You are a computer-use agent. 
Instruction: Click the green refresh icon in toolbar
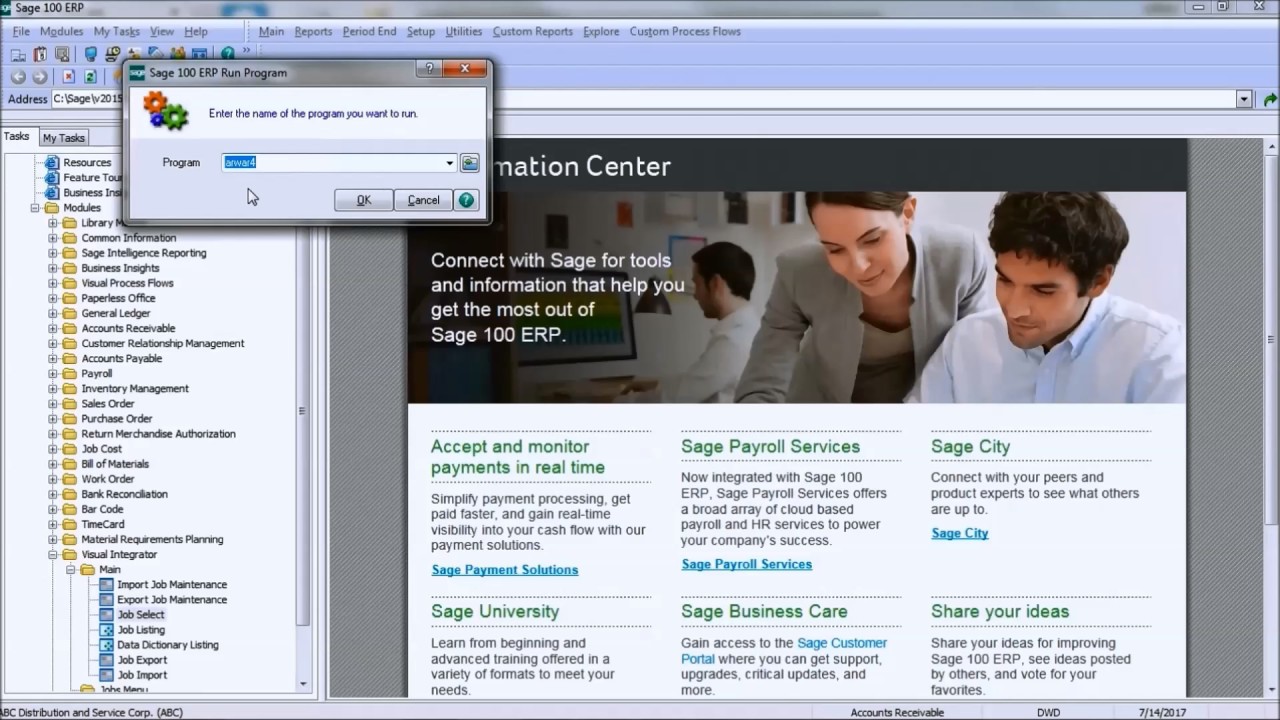(x=90, y=77)
